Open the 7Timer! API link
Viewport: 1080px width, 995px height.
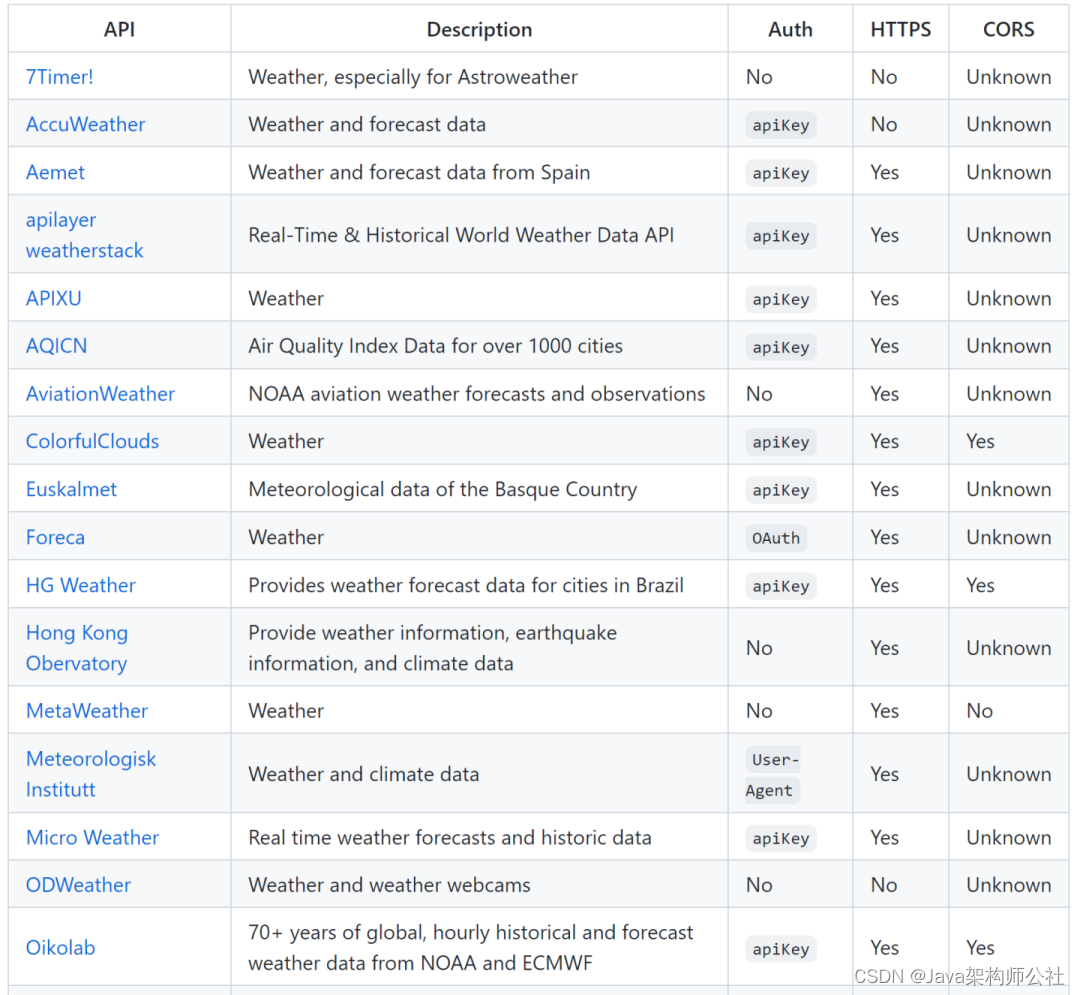(x=59, y=76)
